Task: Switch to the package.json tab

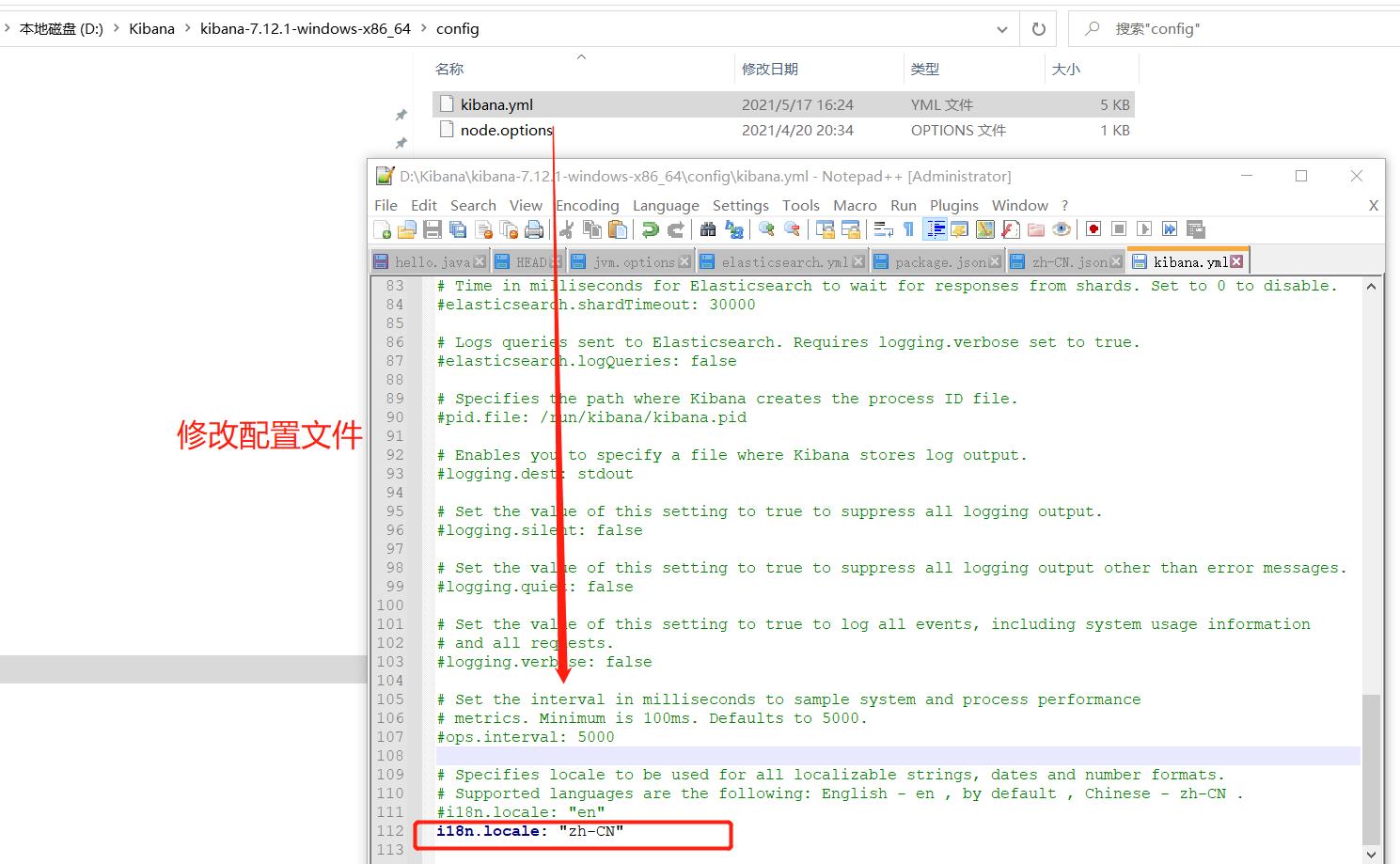Action: [936, 262]
